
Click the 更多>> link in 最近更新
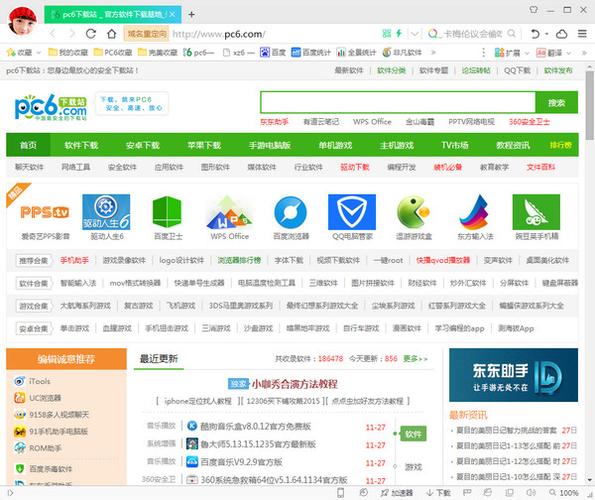click(415, 358)
